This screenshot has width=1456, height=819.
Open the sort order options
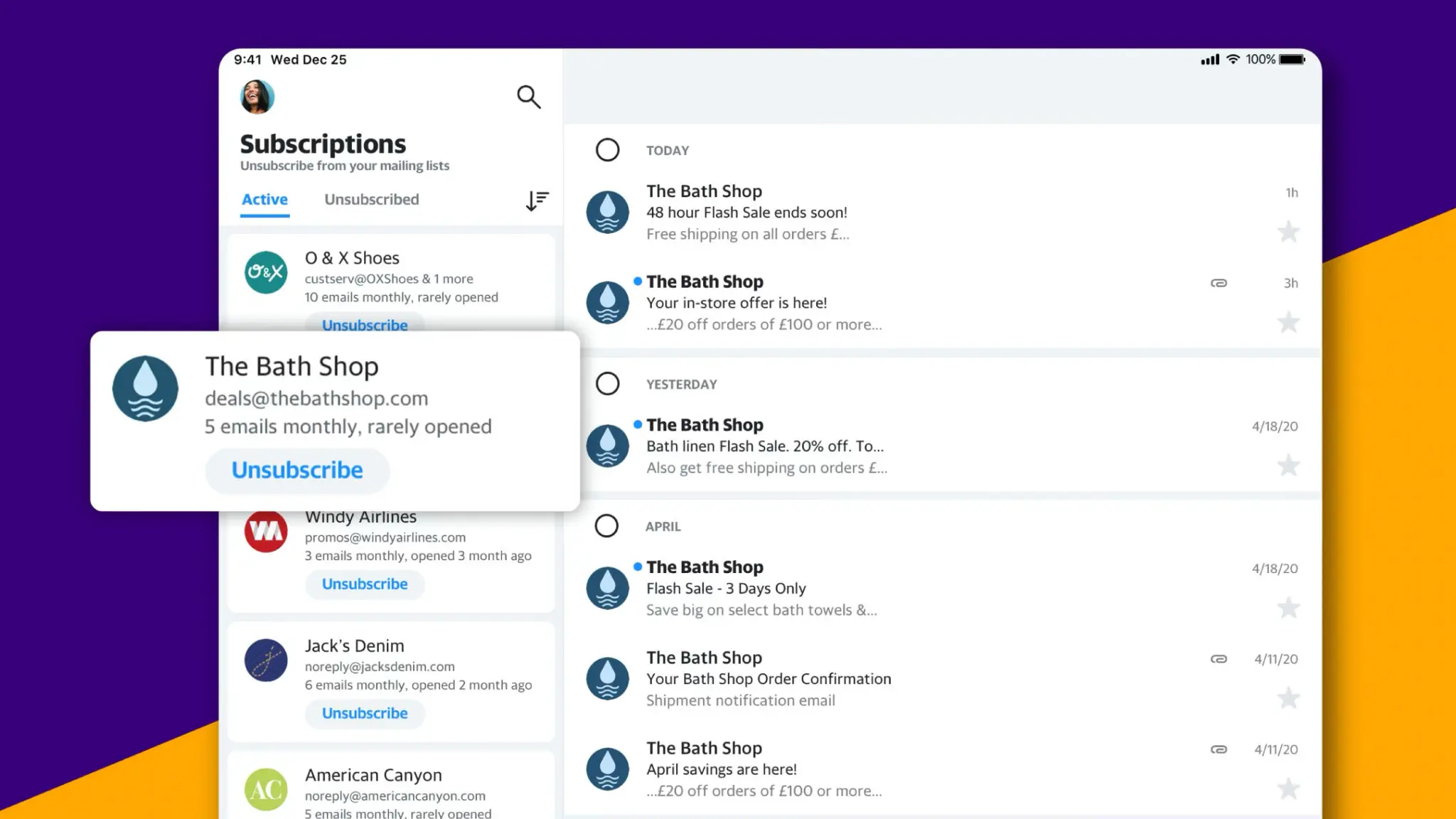537,200
